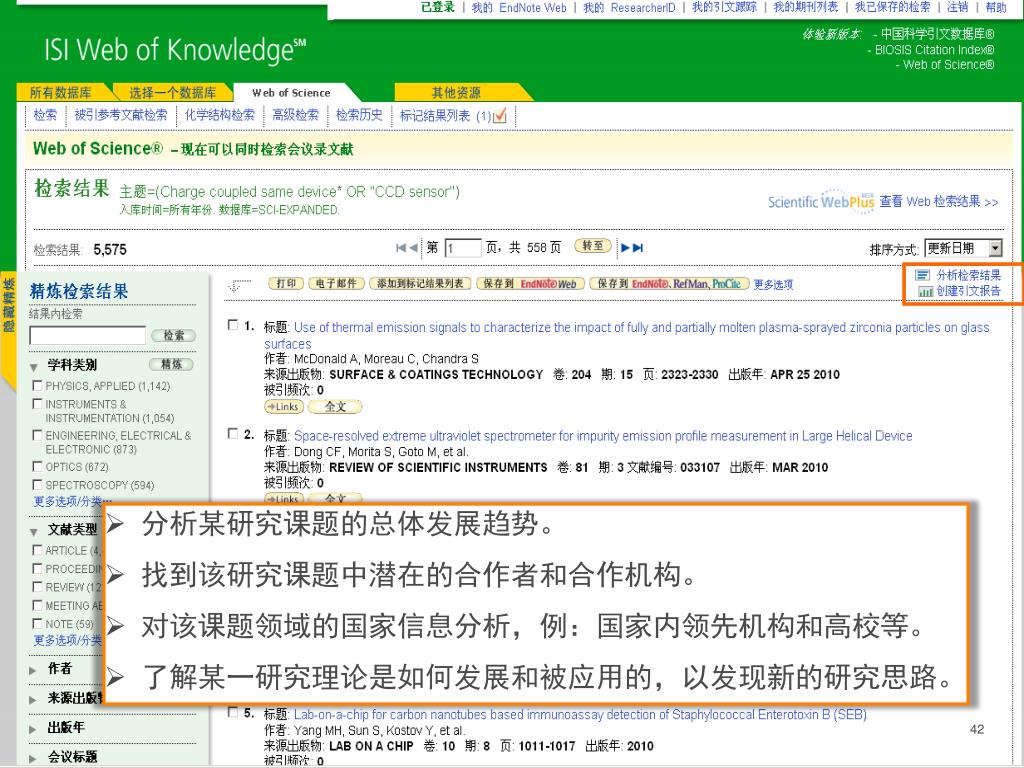This screenshot has height=768, width=1024.
Task: Expand the 出版年 refine section
Action: pos(33,729)
